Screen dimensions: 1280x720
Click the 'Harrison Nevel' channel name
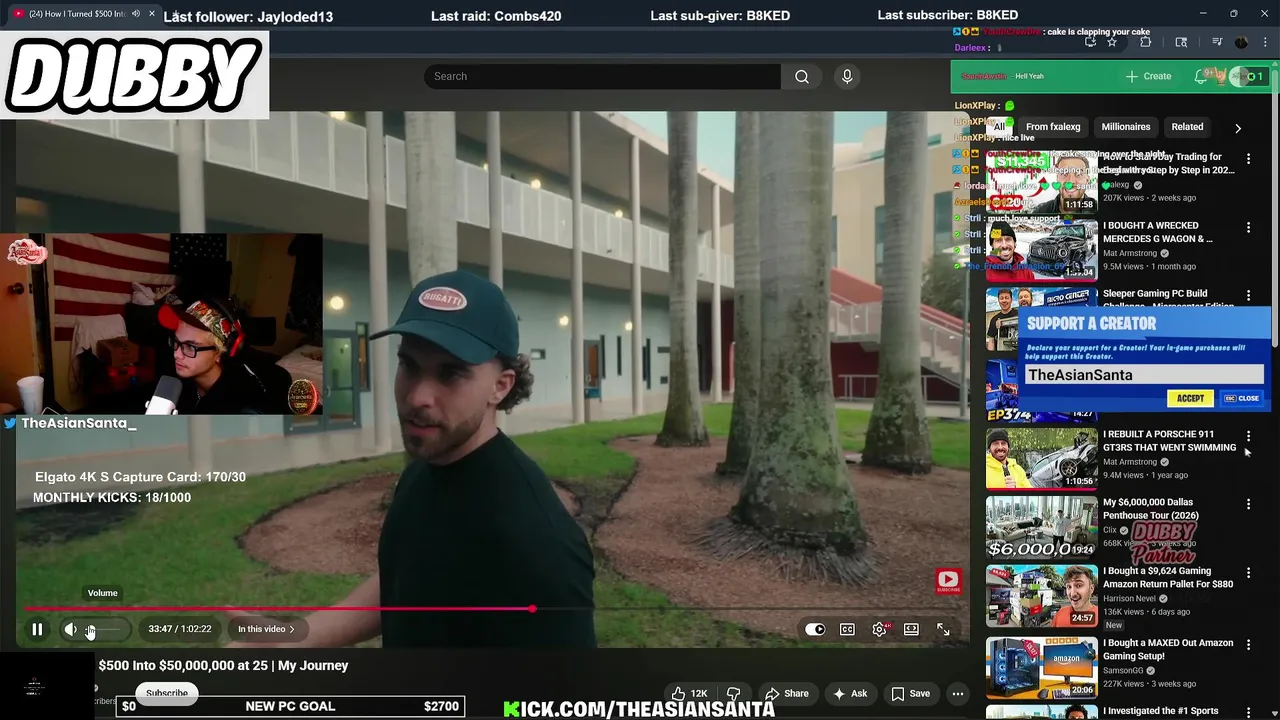[1129, 599]
